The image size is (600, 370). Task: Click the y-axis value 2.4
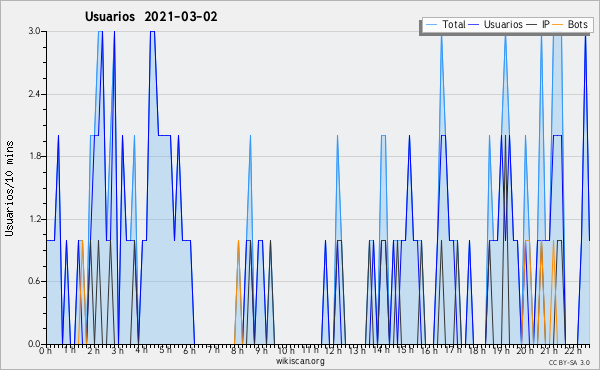click(x=35, y=94)
